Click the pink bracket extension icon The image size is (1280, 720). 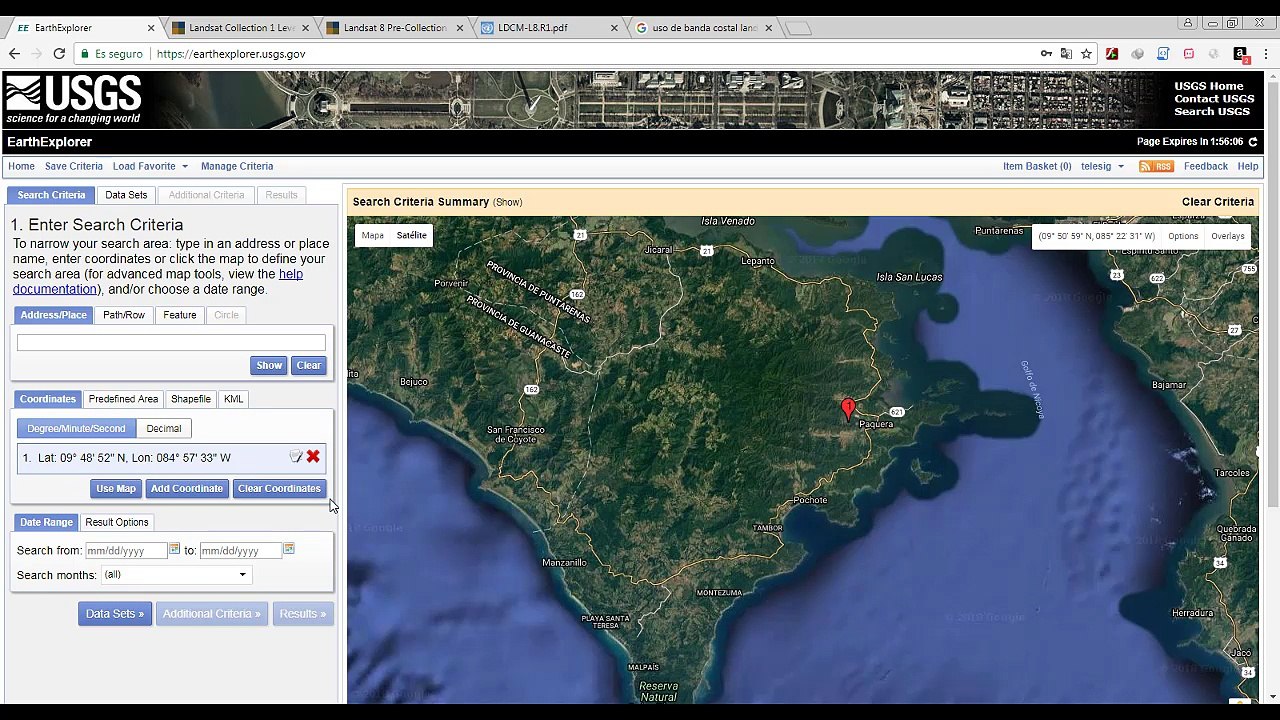point(1189,54)
